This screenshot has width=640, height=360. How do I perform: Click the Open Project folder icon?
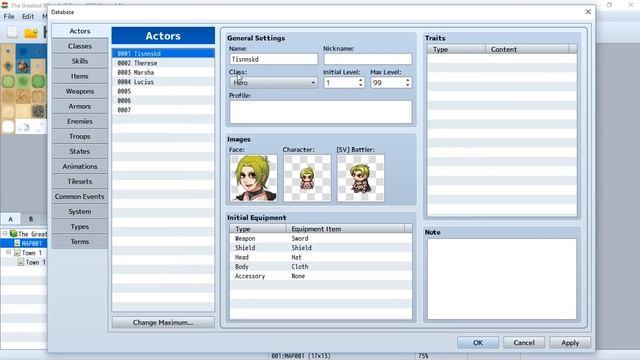point(31,32)
